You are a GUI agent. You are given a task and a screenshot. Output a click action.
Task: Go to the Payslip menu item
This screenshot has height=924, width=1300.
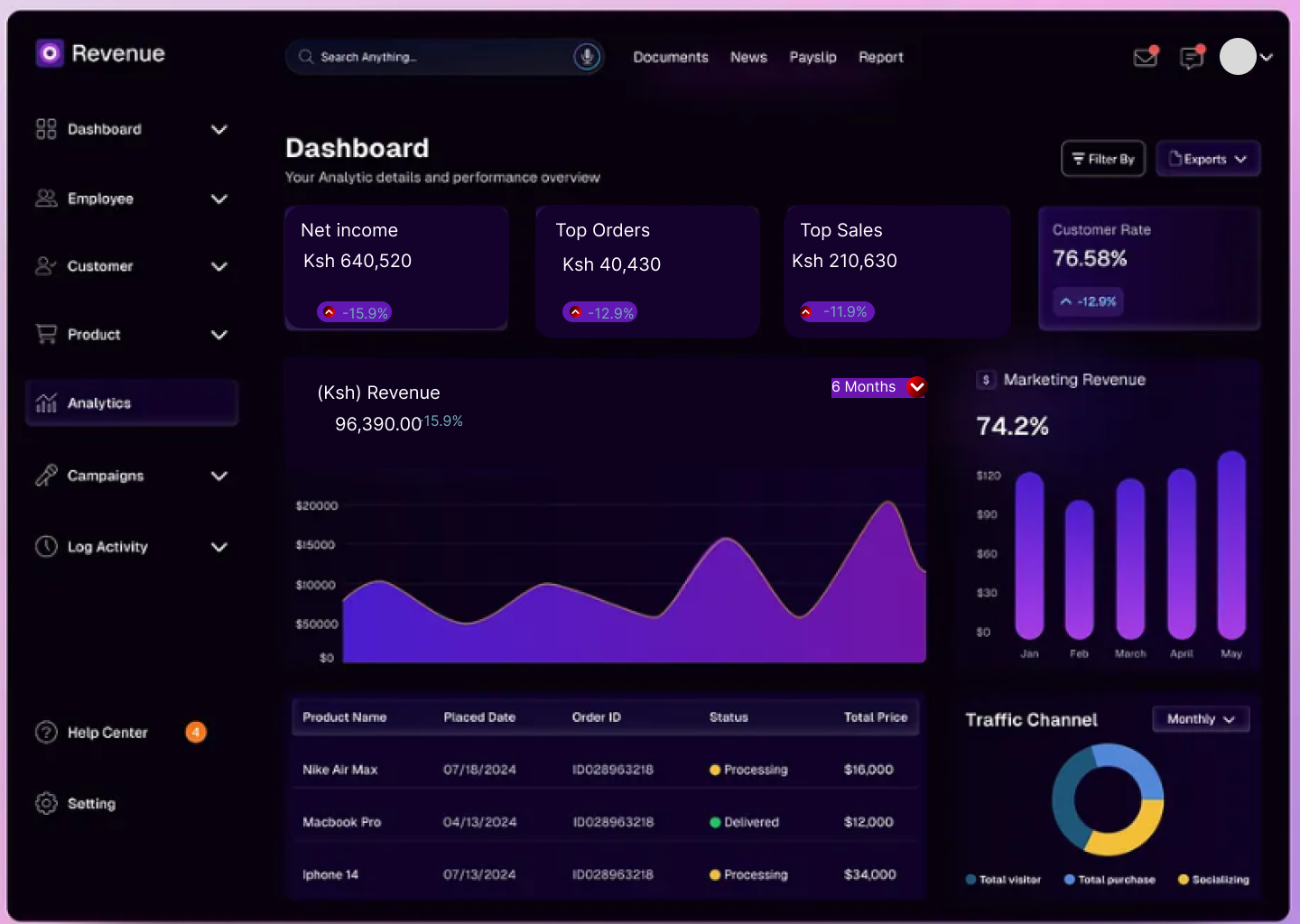click(812, 57)
